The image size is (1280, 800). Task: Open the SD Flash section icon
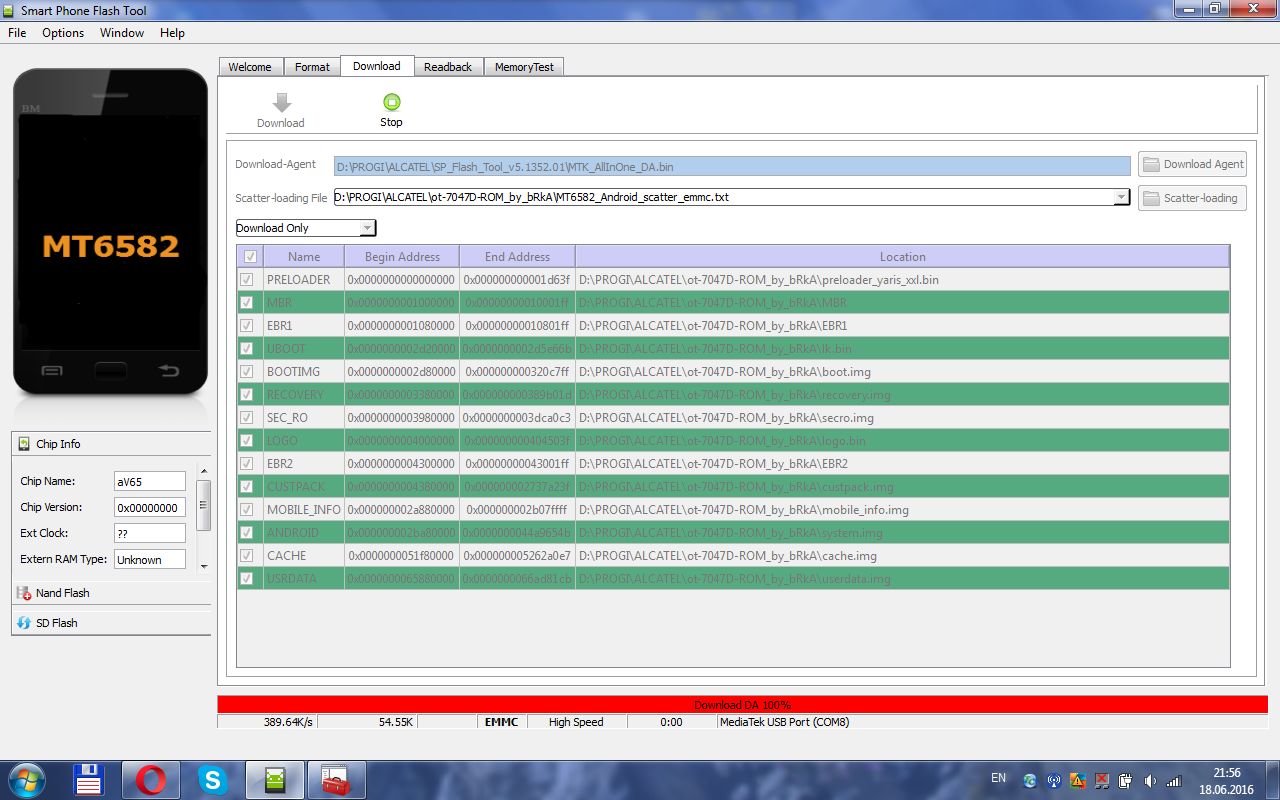(x=24, y=623)
